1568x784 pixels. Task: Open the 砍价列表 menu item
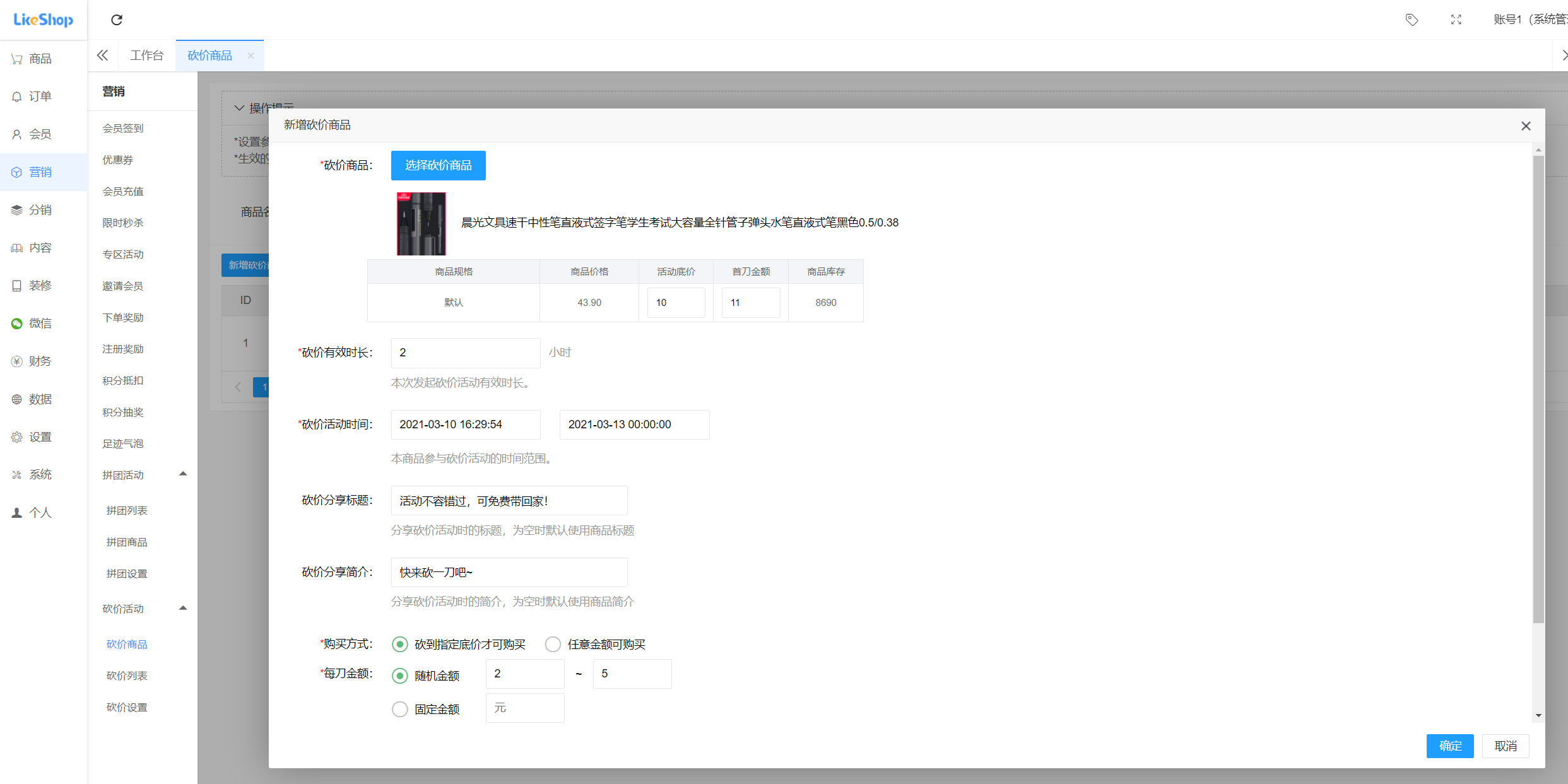126,675
